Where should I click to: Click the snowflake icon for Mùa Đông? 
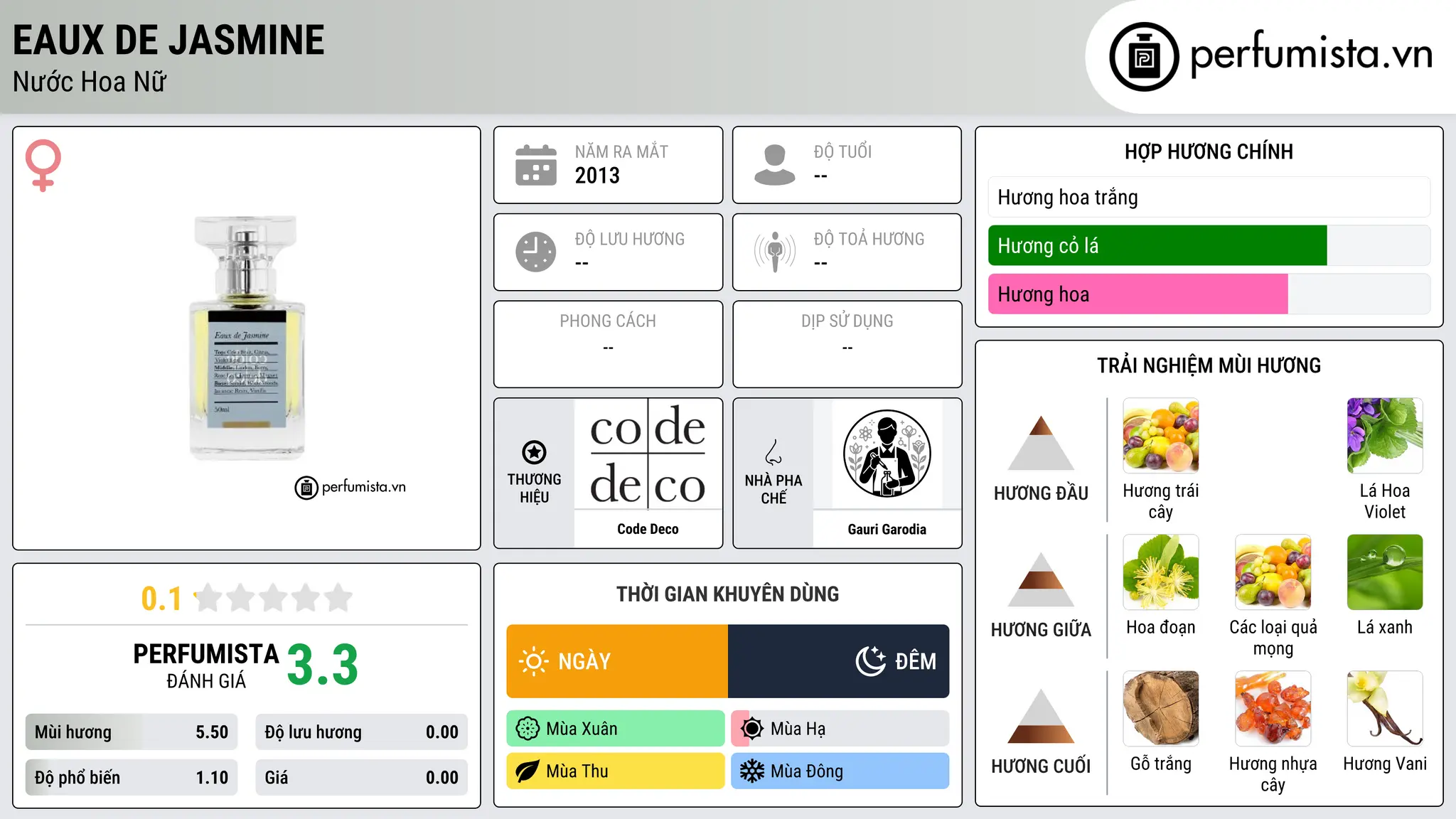(752, 771)
